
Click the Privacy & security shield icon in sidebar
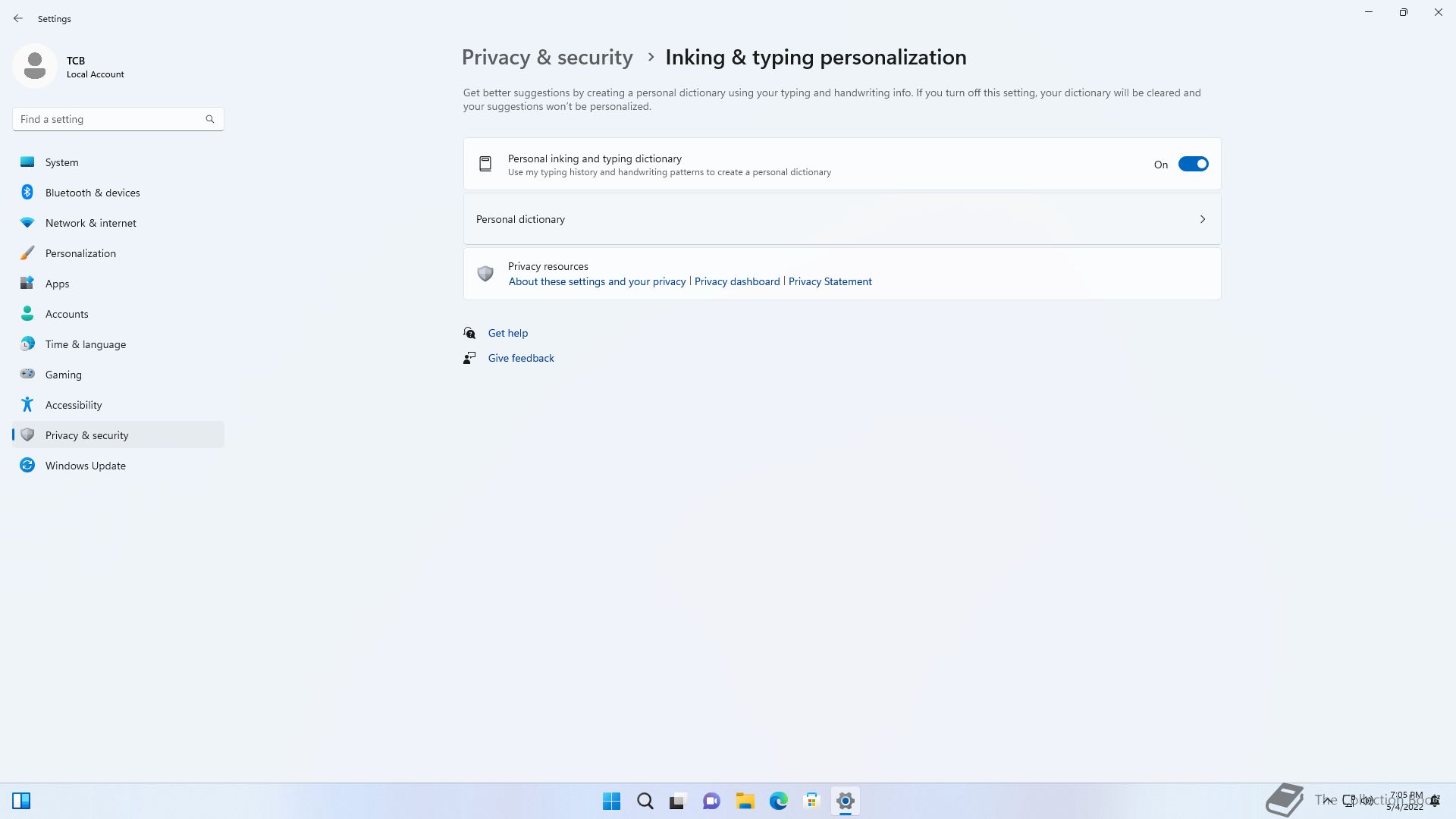27,435
